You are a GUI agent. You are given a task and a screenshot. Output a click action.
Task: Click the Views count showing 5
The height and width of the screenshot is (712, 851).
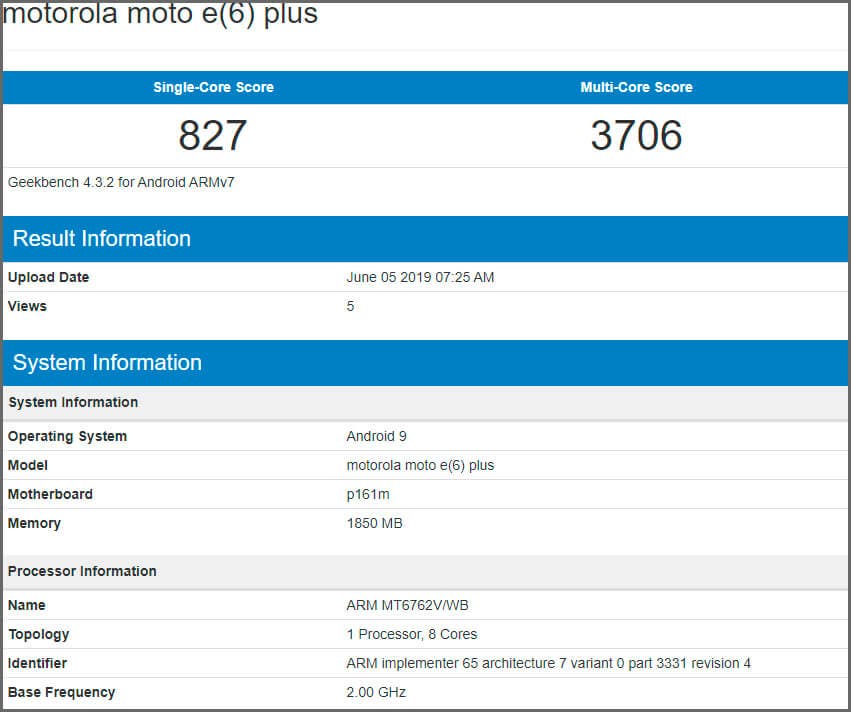349,306
